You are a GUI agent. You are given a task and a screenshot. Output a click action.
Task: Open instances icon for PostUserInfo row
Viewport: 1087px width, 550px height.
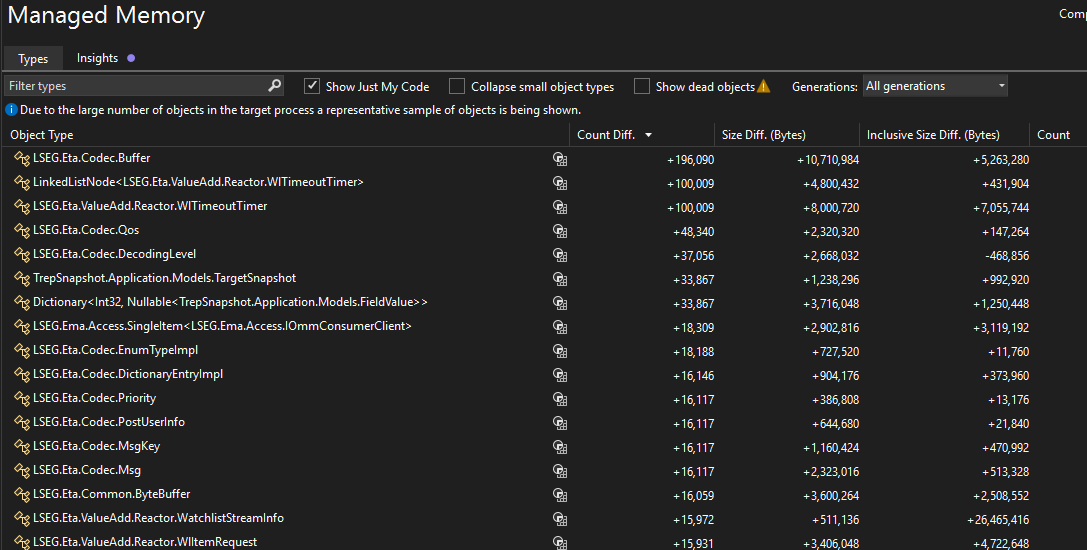560,423
